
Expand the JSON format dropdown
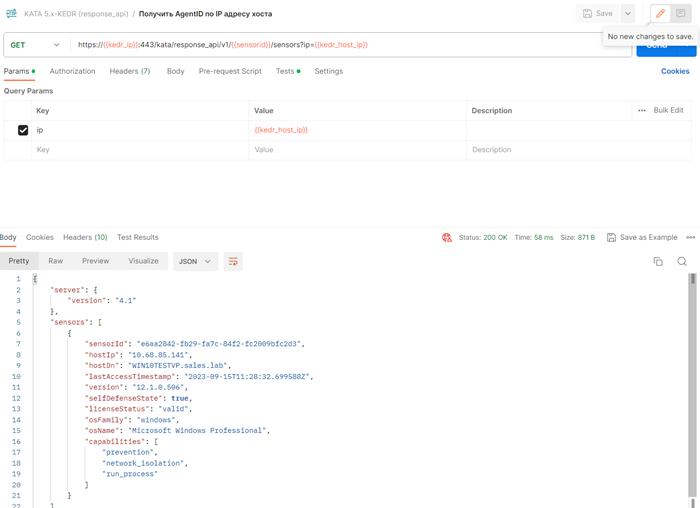pyautogui.click(x=195, y=261)
